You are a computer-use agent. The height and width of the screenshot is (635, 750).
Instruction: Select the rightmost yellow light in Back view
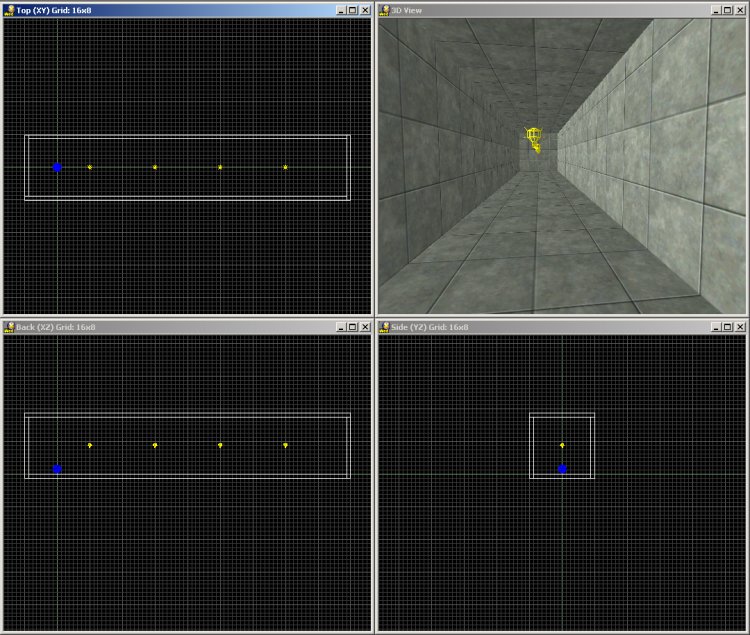(285, 444)
